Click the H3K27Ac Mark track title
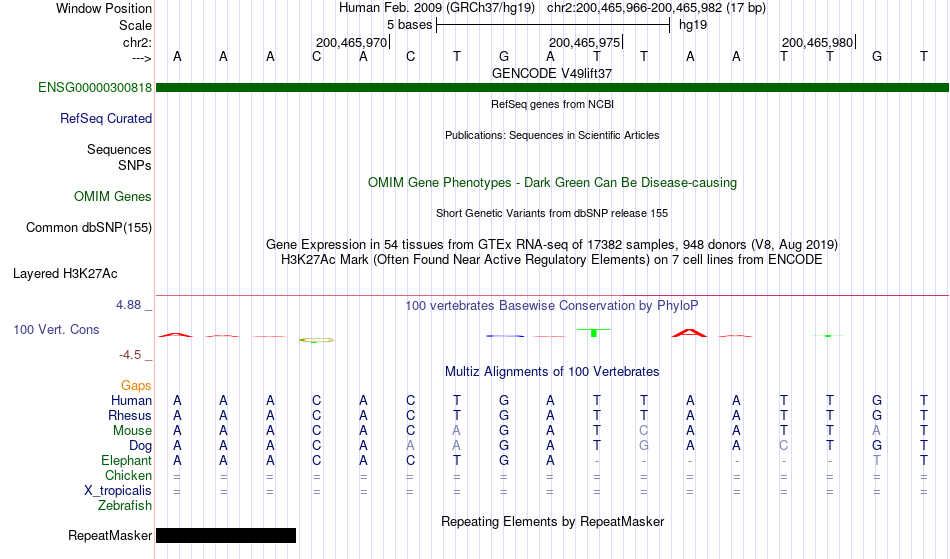950x559 pixels. [x=552, y=259]
